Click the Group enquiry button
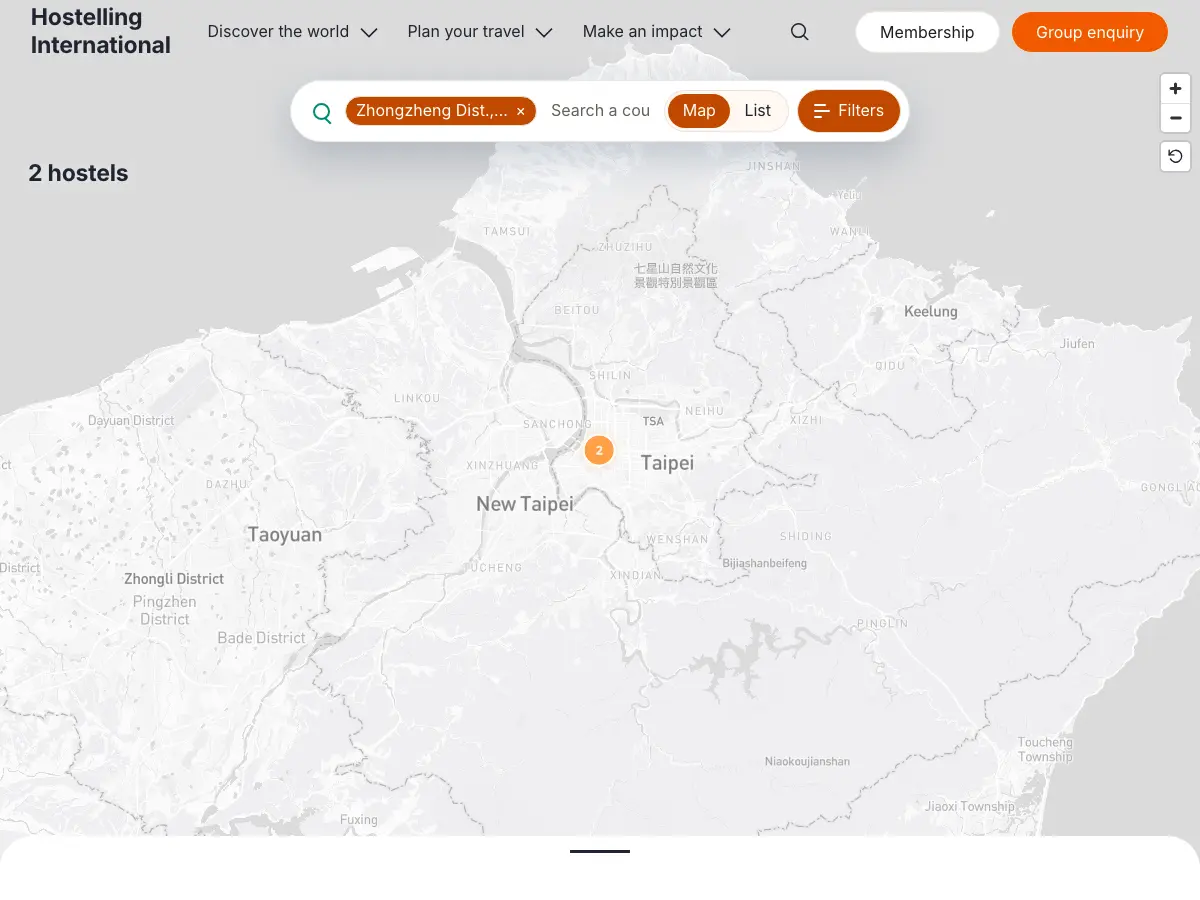Image resolution: width=1200 pixels, height=900 pixels. tap(1090, 32)
